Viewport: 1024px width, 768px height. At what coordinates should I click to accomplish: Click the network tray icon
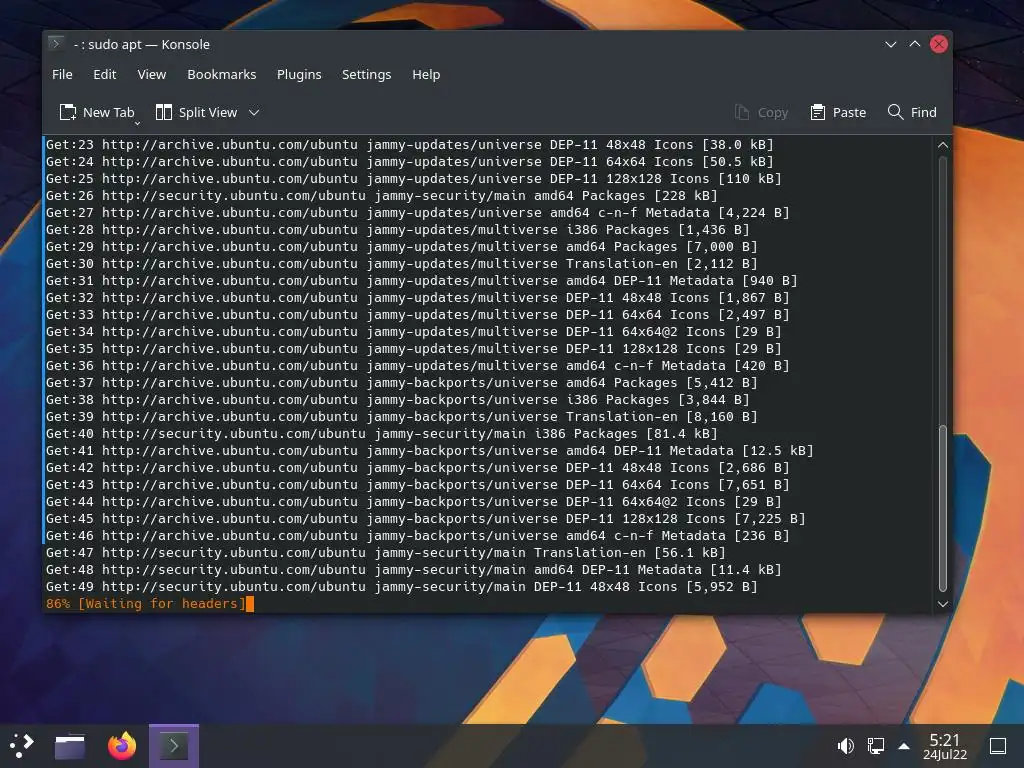(x=876, y=746)
